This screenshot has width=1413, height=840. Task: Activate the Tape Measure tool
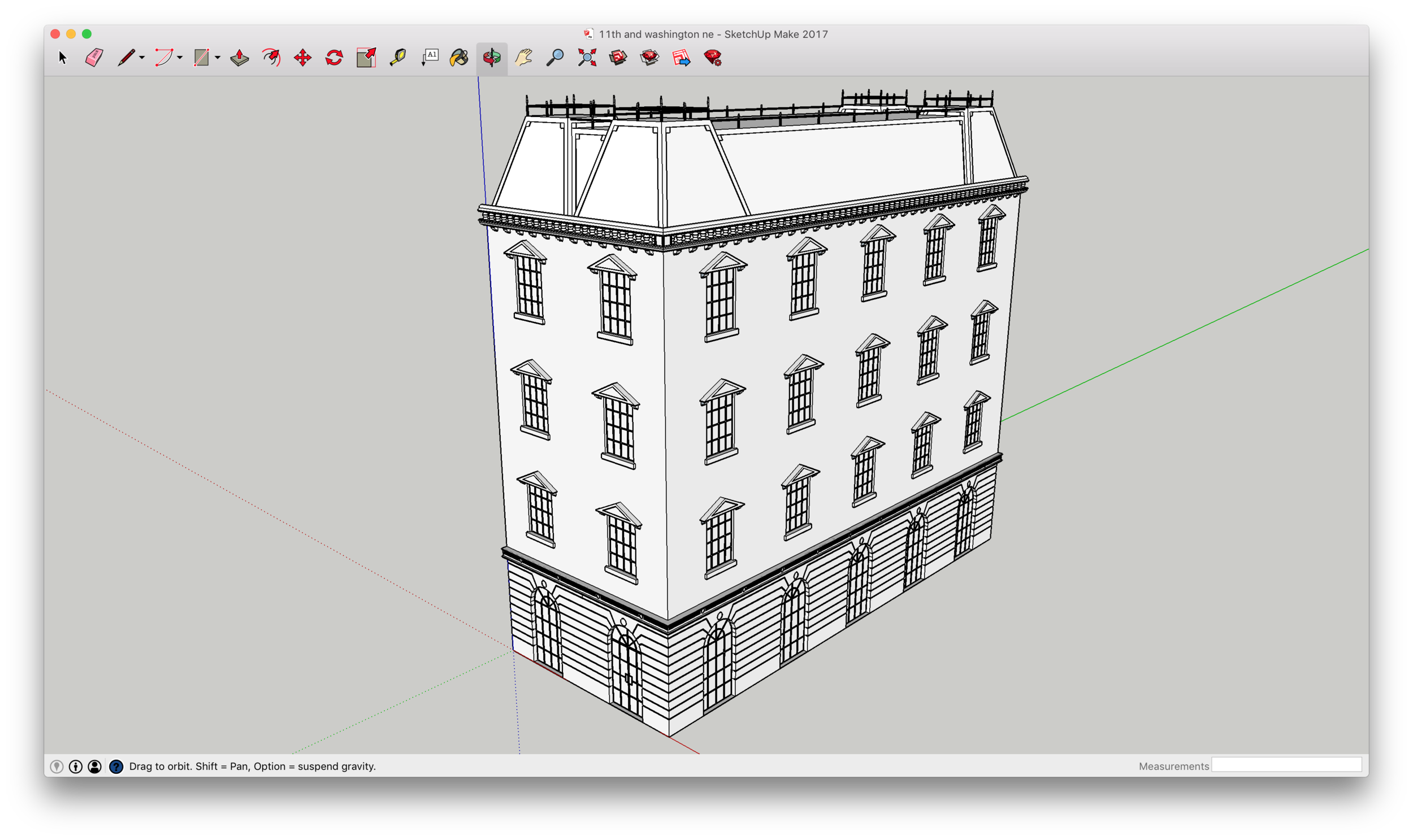pyautogui.click(x=398, y=58)
